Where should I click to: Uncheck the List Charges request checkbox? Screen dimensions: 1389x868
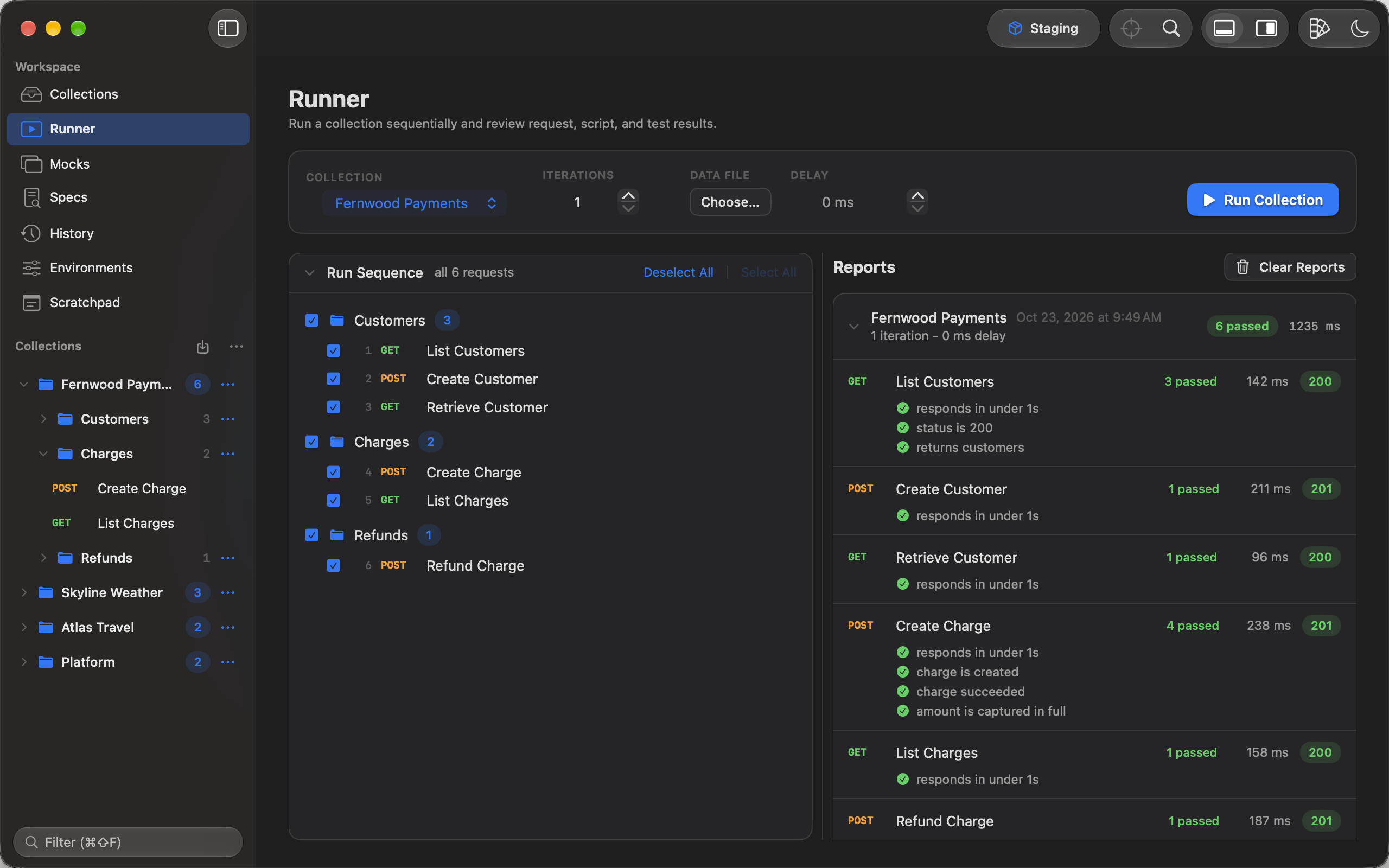tap(334, 501)
